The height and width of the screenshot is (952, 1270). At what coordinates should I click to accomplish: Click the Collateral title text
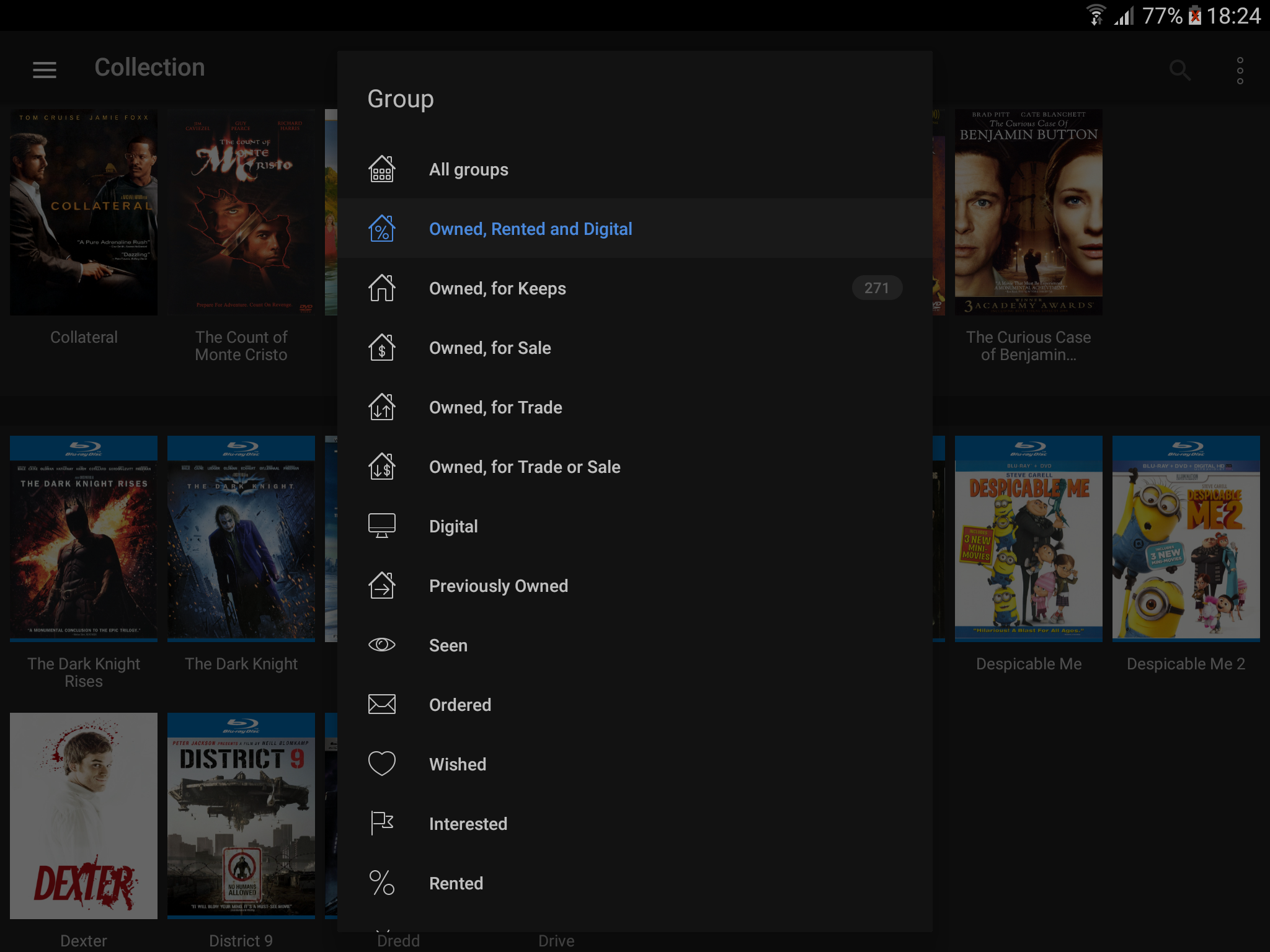[x=84, y=337]
